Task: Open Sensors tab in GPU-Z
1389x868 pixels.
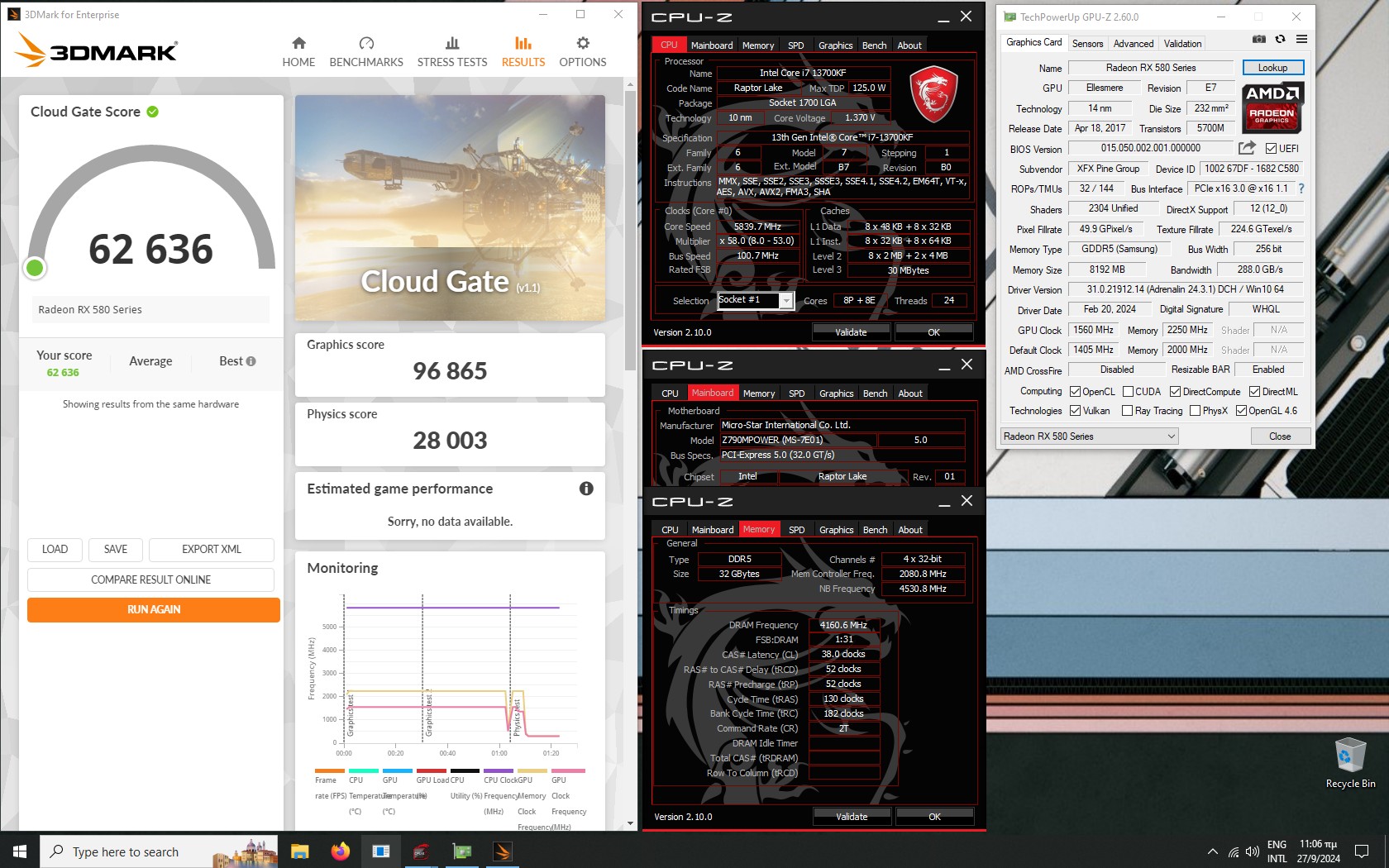Action: 1087,44
